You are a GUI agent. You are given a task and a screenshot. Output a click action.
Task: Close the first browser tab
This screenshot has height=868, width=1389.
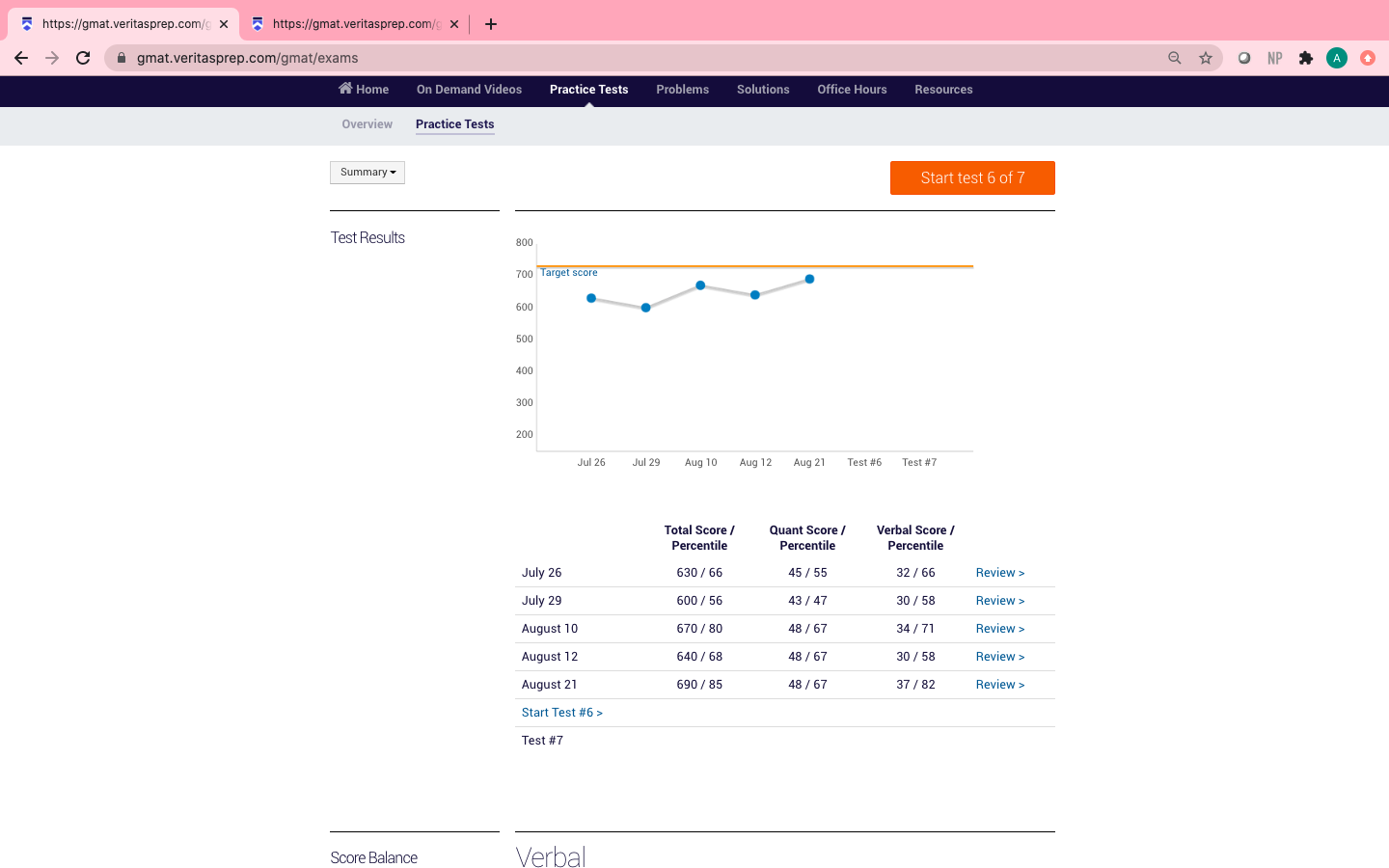224,24
